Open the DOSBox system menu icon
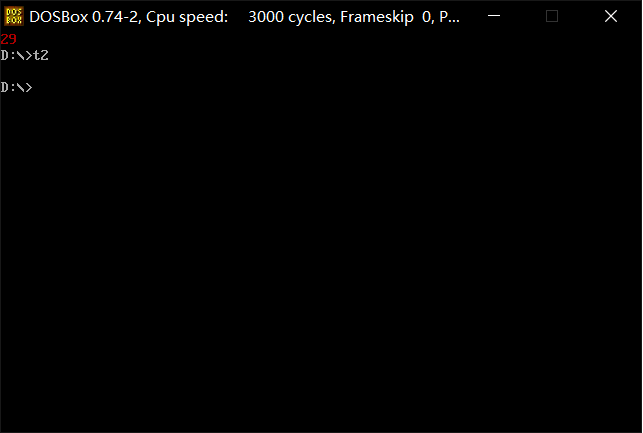The image size is (643, 433). (14, 16)
